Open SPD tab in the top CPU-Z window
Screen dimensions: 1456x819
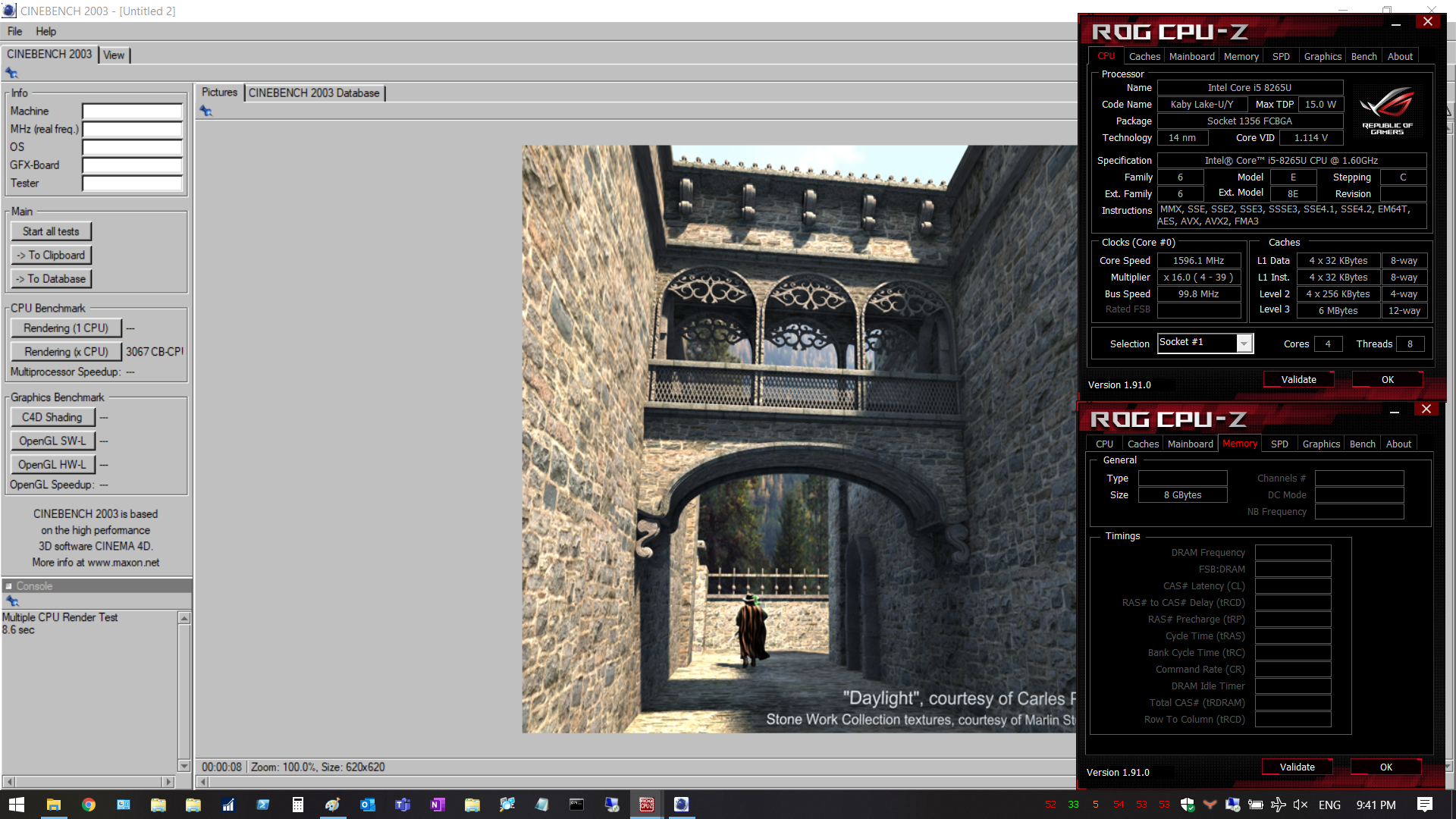1281,56
